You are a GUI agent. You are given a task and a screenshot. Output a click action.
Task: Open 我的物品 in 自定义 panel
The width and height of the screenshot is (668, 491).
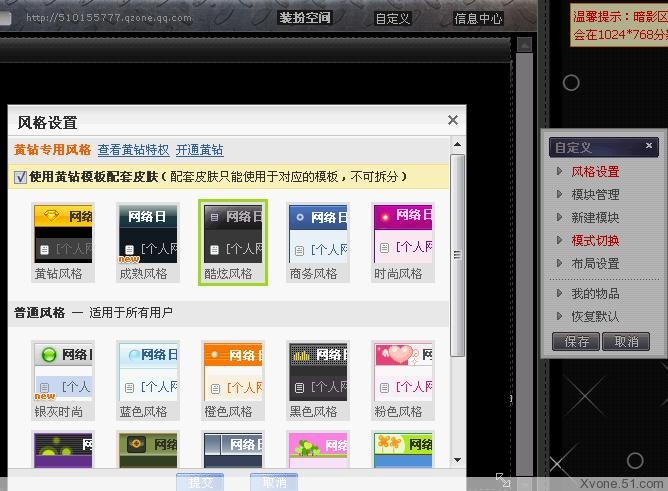pyautogui.click(x=595, y=293)
